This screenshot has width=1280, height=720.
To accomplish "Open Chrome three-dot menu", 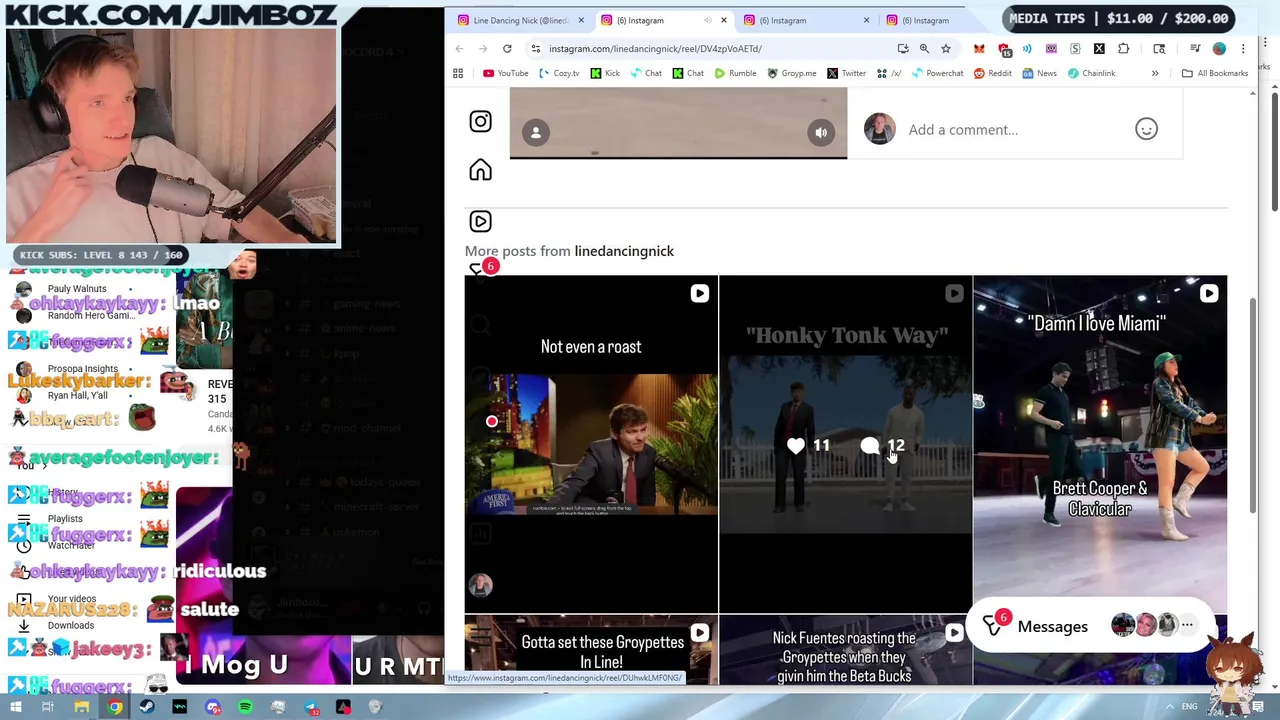I will click(1243, 48).
